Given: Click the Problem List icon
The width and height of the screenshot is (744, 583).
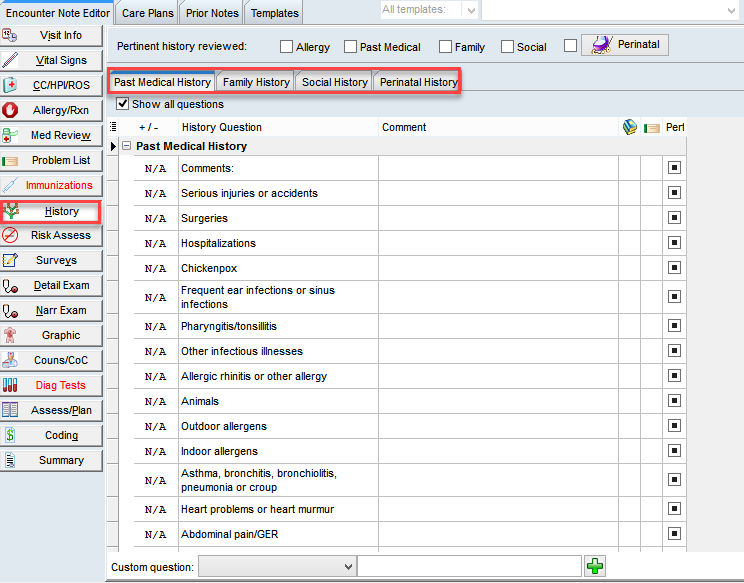Looking at the screenshot, I should coord(9,161).
